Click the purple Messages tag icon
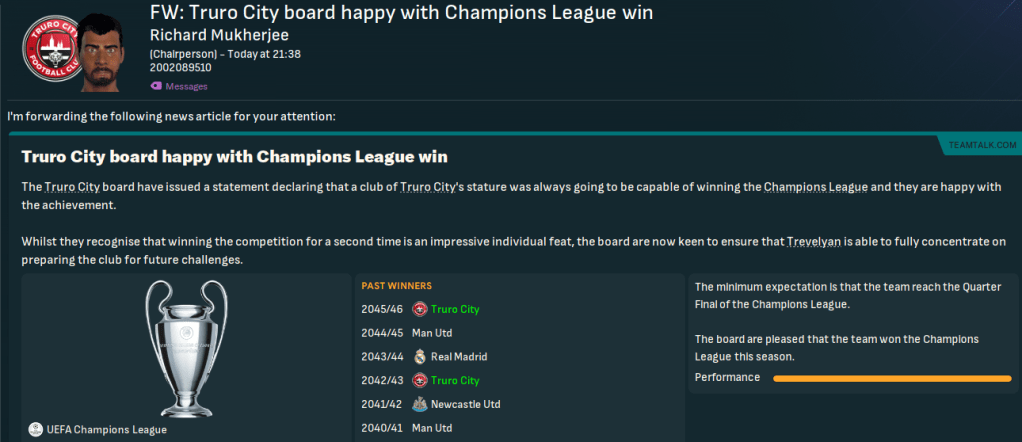 click(x=156, y=86)
